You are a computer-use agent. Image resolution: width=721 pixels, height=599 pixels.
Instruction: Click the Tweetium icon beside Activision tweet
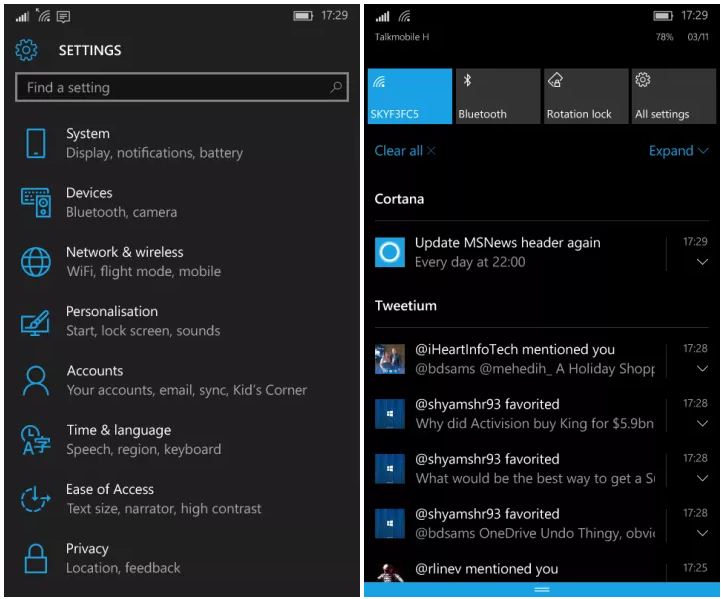click(390, 414)
